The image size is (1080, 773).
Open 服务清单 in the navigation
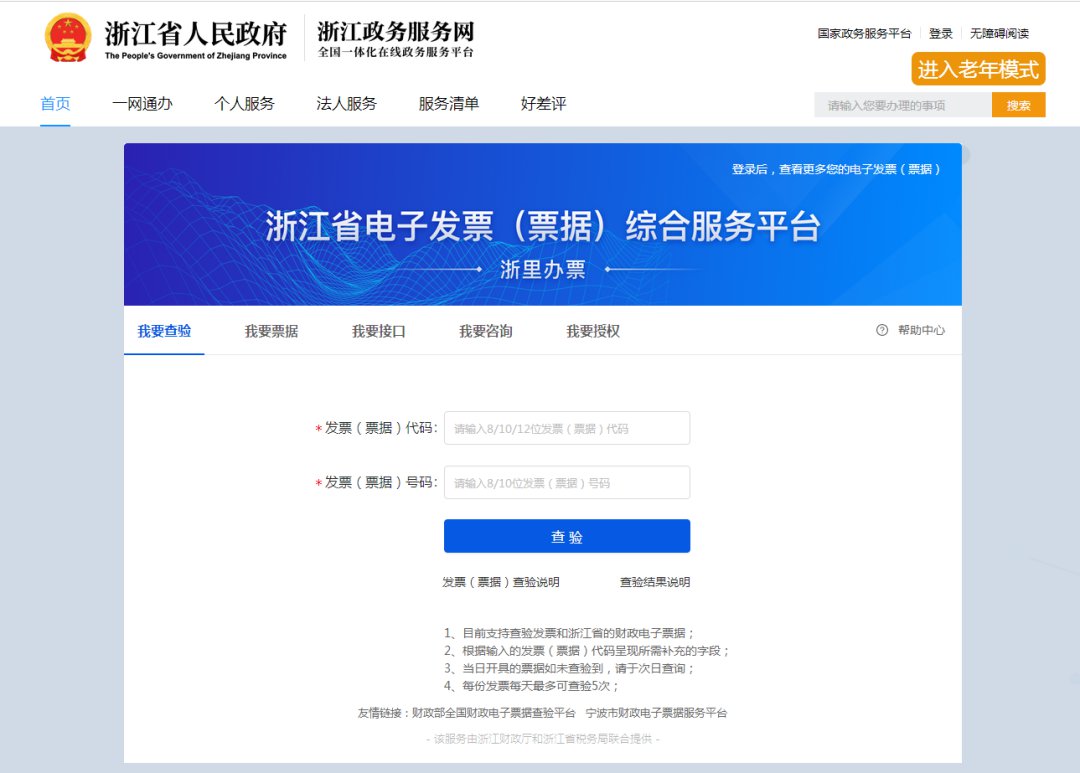click(x=448, y=104)
